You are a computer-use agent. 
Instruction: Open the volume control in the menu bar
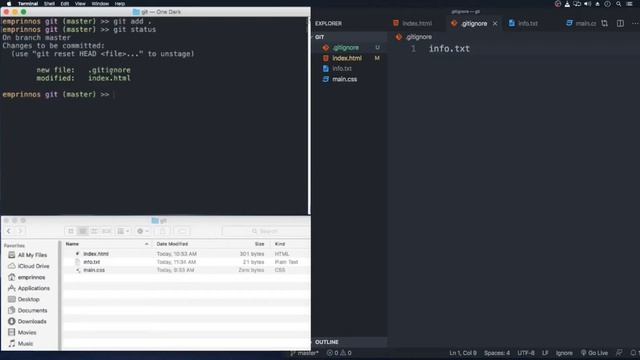(587, 4)
